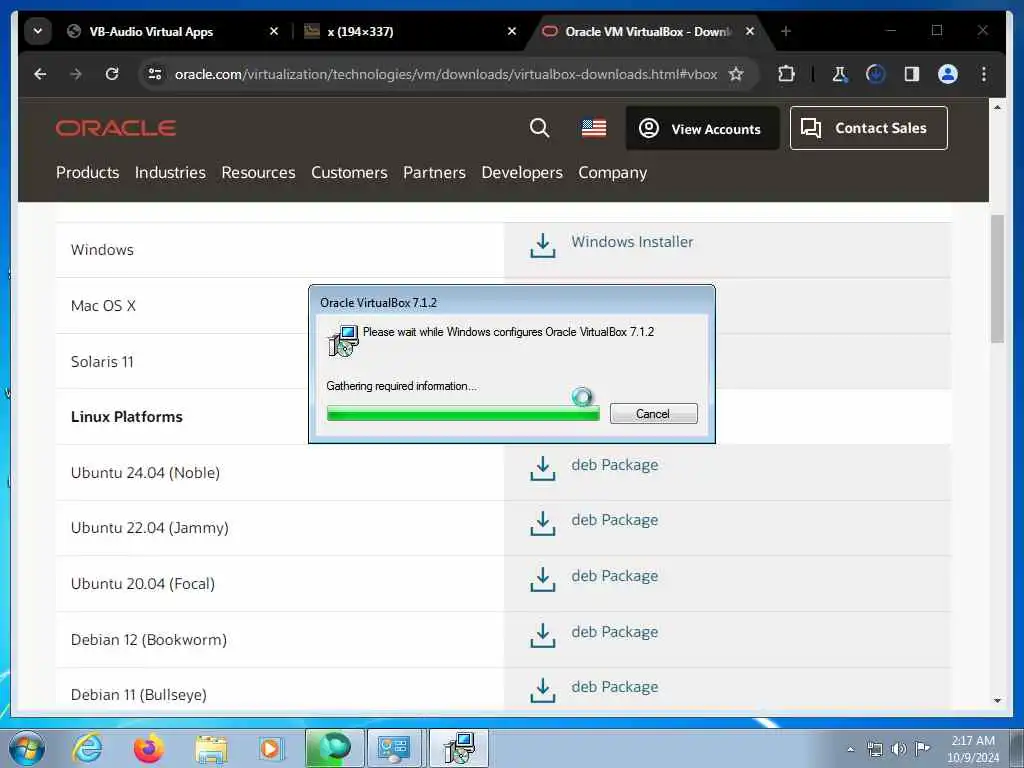Click deb Package link for Ubuntu 22.04
This screenshot has height=768, width=1024.
[615, 520]
